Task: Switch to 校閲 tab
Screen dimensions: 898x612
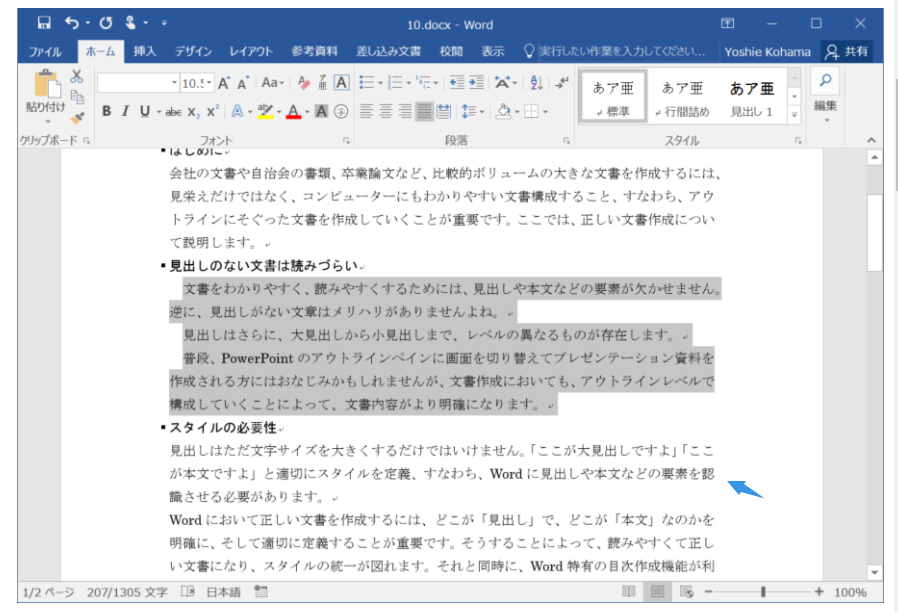Action: (451, 51)
